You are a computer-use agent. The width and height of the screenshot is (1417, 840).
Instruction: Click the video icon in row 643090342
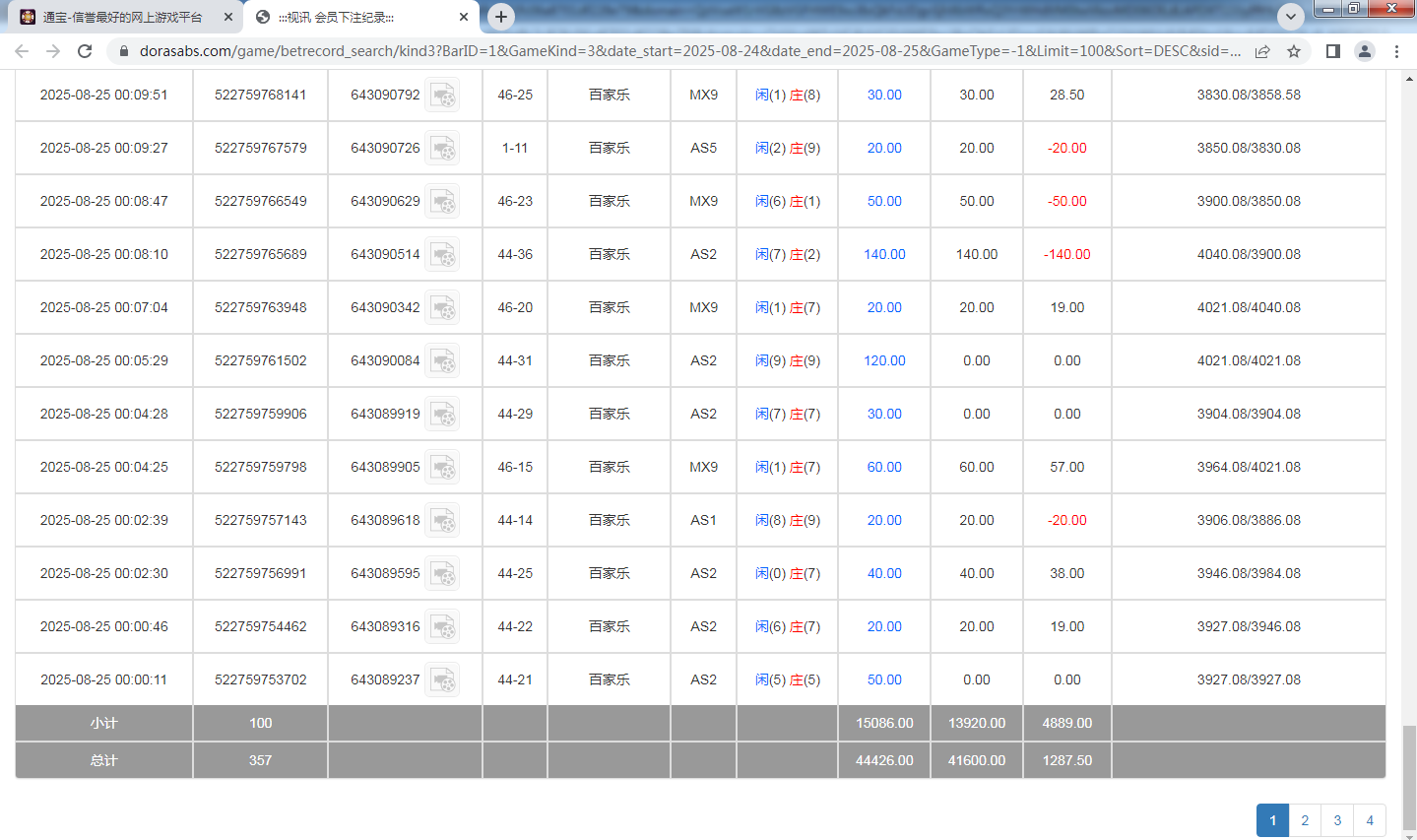click(x=443, y=306)
